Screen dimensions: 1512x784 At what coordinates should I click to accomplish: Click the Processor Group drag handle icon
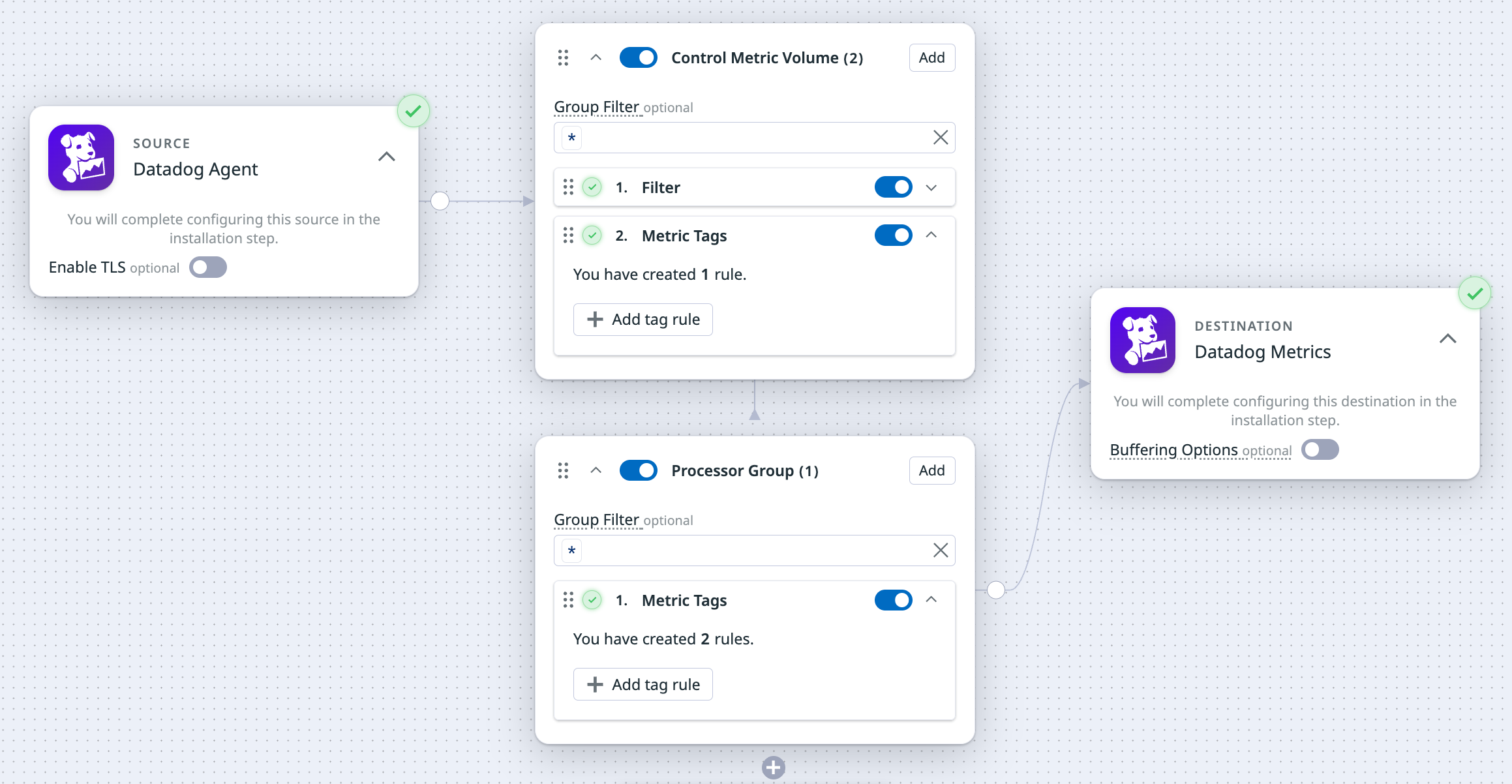(x=563, y=470)
